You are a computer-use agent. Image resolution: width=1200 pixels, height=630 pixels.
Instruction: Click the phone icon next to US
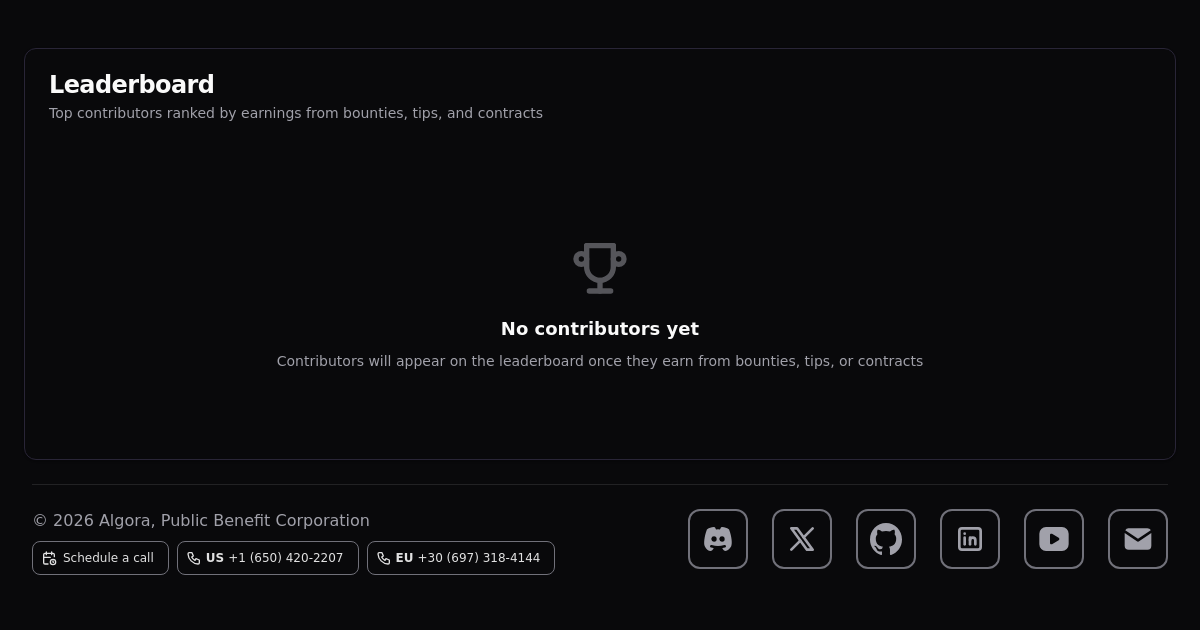pyautogui.click(x=194, y=558)
